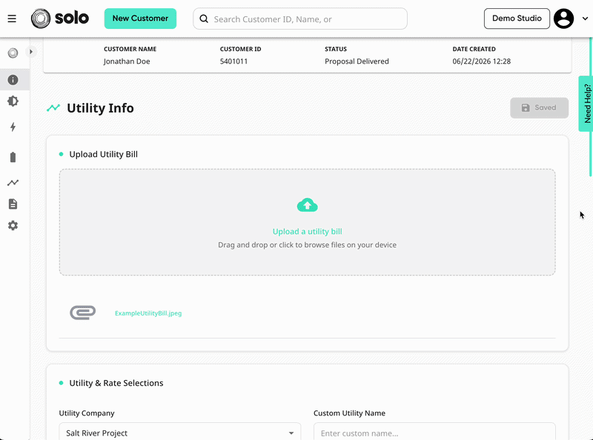Select the utility chart sidebar icon
Image resolution: width=593 pixels, height=440 pixels.
pyautogui.click(x=13, y=183)
